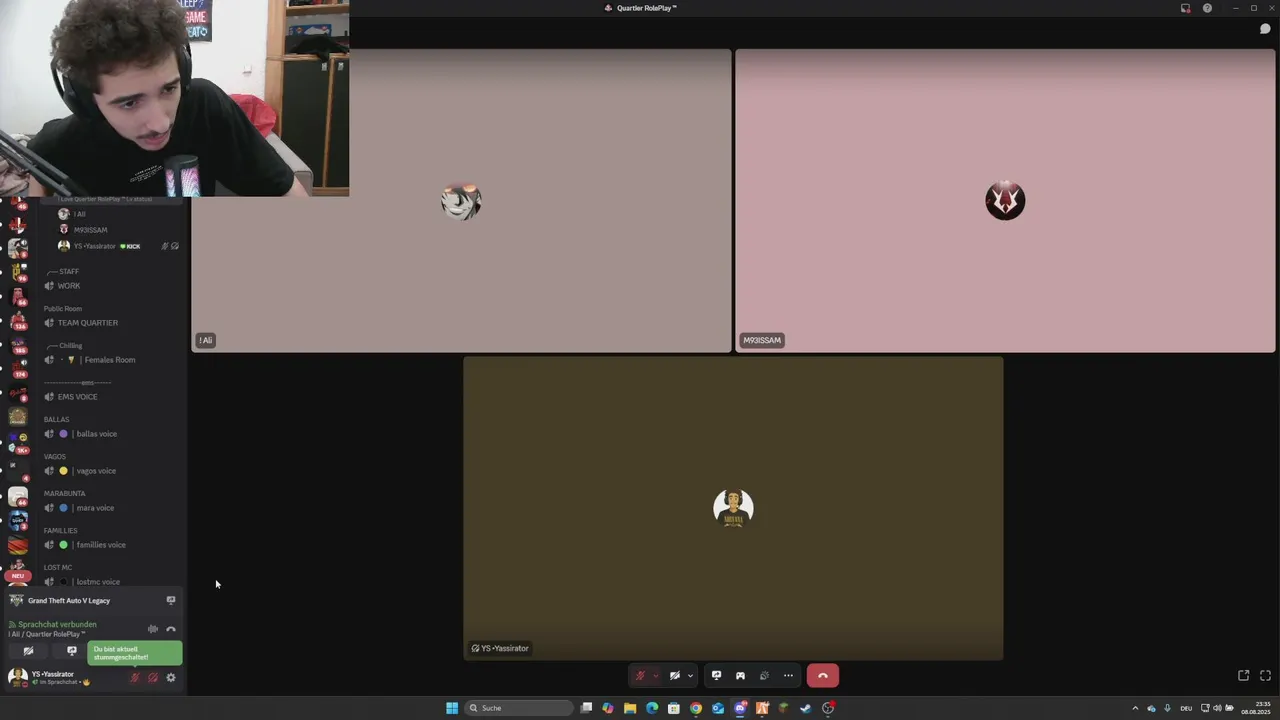This screenshot has height=720, width=1280.
Task: Pop out the call window
Action: point(1243,676)
